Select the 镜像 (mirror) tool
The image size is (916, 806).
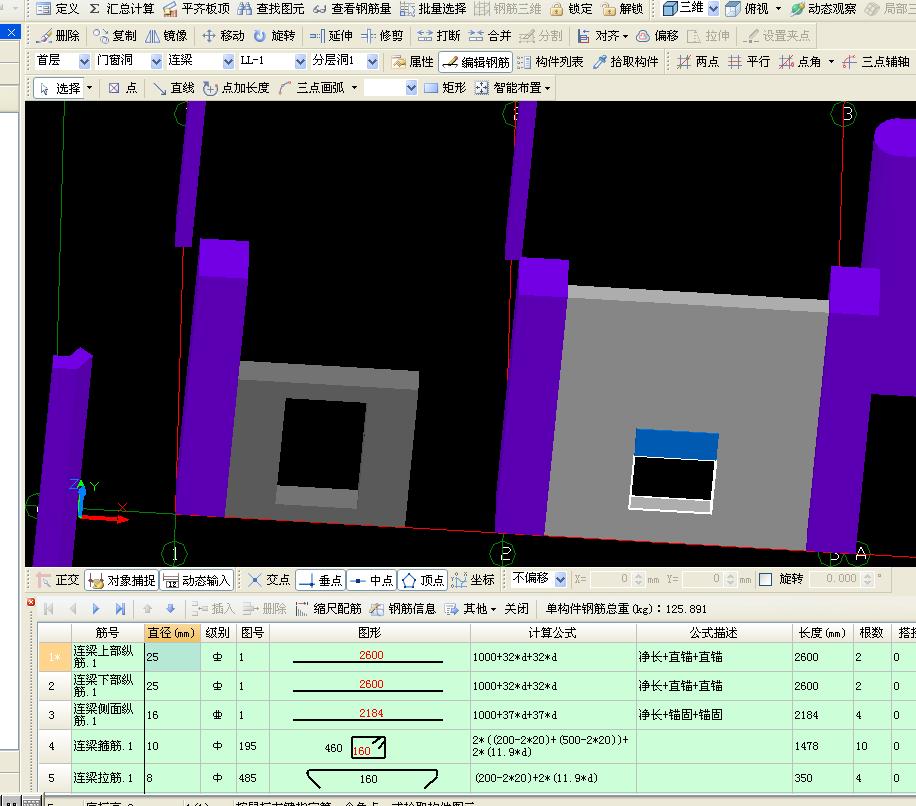click(x=166, y=36)
